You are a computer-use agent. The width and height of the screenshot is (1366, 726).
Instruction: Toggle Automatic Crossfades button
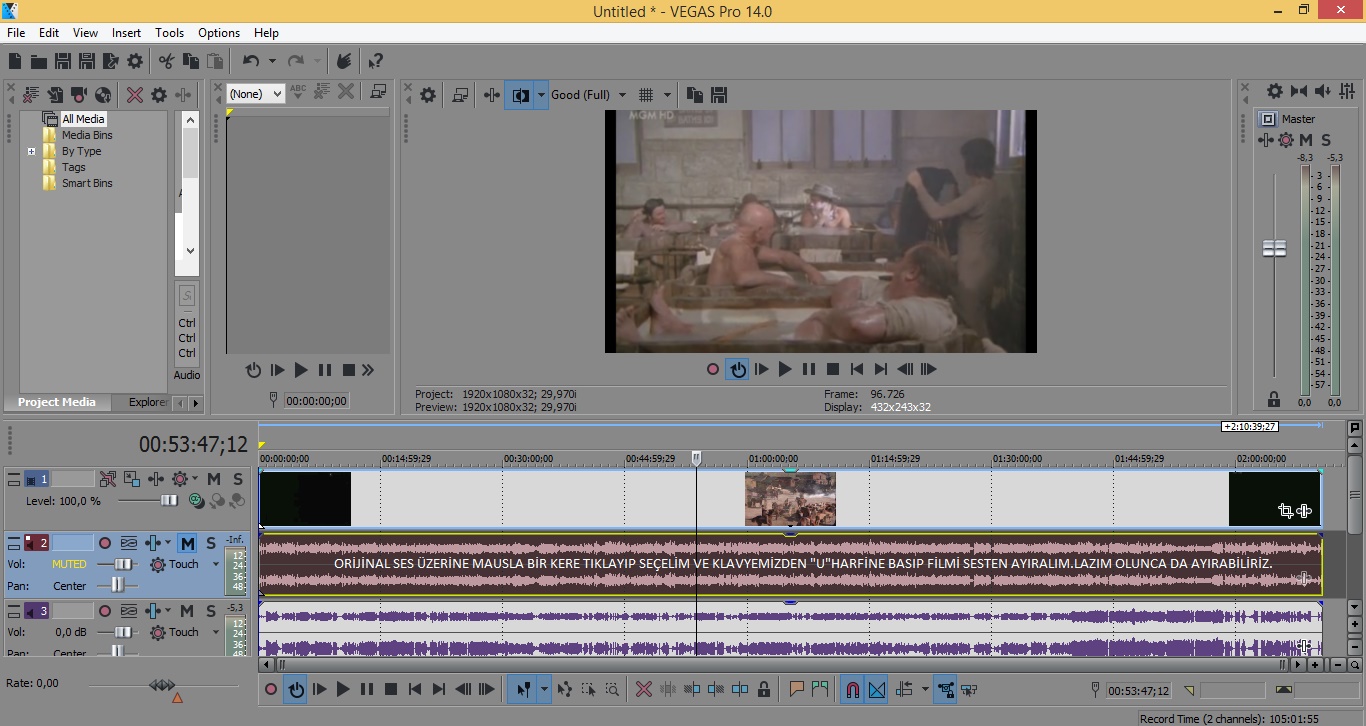click(877, 689)
